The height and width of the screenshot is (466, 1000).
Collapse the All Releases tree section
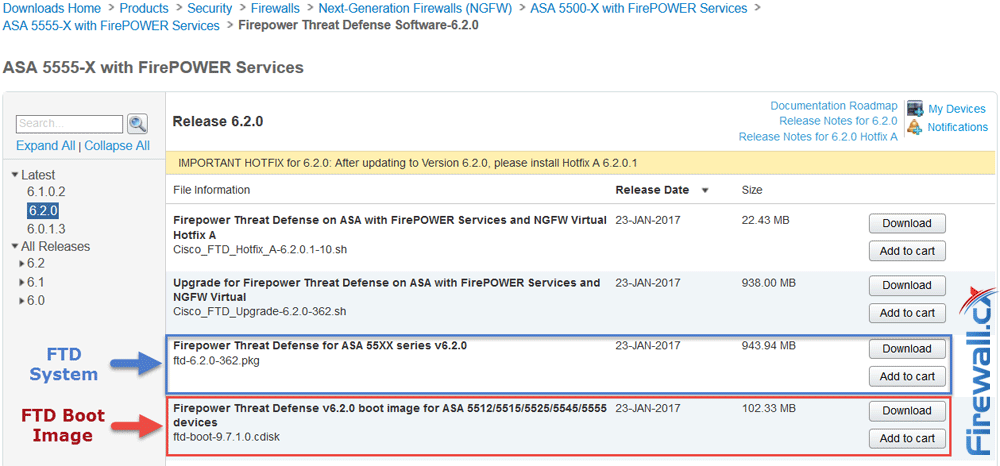click(x=15, y=247)
